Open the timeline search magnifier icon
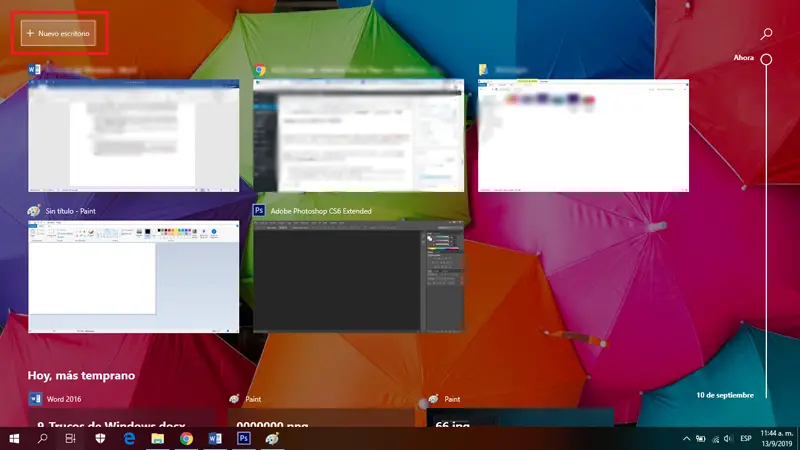The width and height of the screenshot is (800, 450). 766,34
